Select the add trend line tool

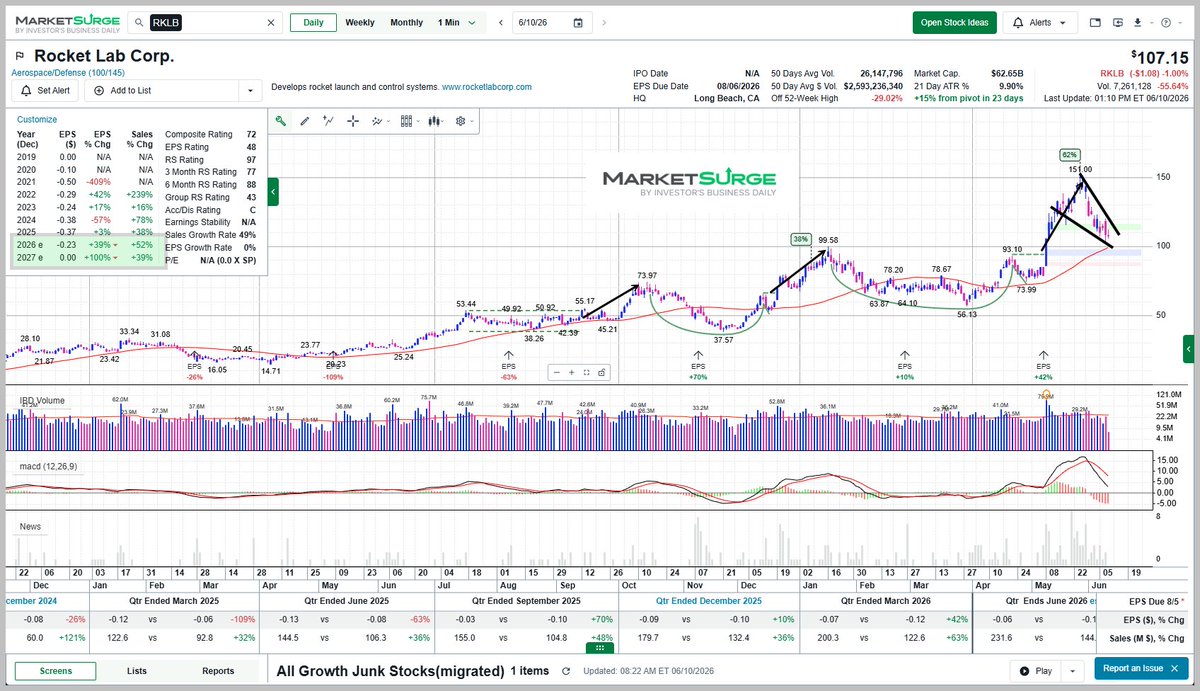pyautogui.click(x=329, y=121)
